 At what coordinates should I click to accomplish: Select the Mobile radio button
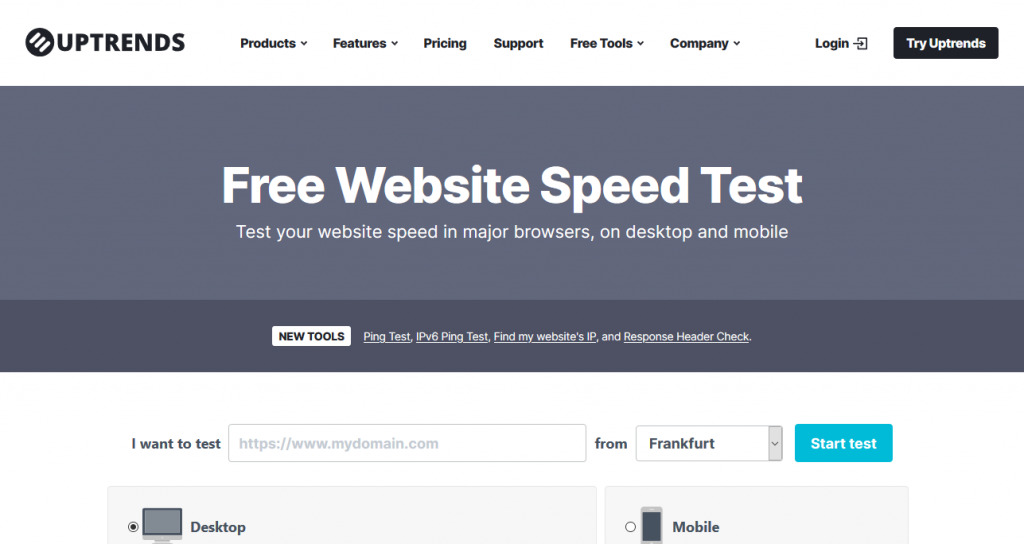pos(630,526)
